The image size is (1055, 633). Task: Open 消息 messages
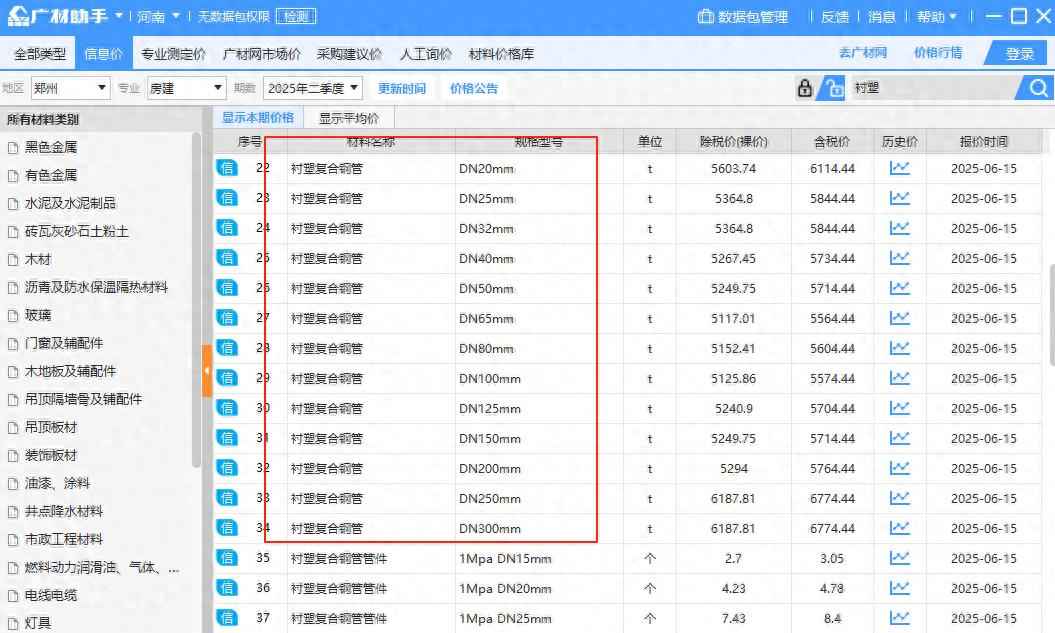[x=883, y=15]
